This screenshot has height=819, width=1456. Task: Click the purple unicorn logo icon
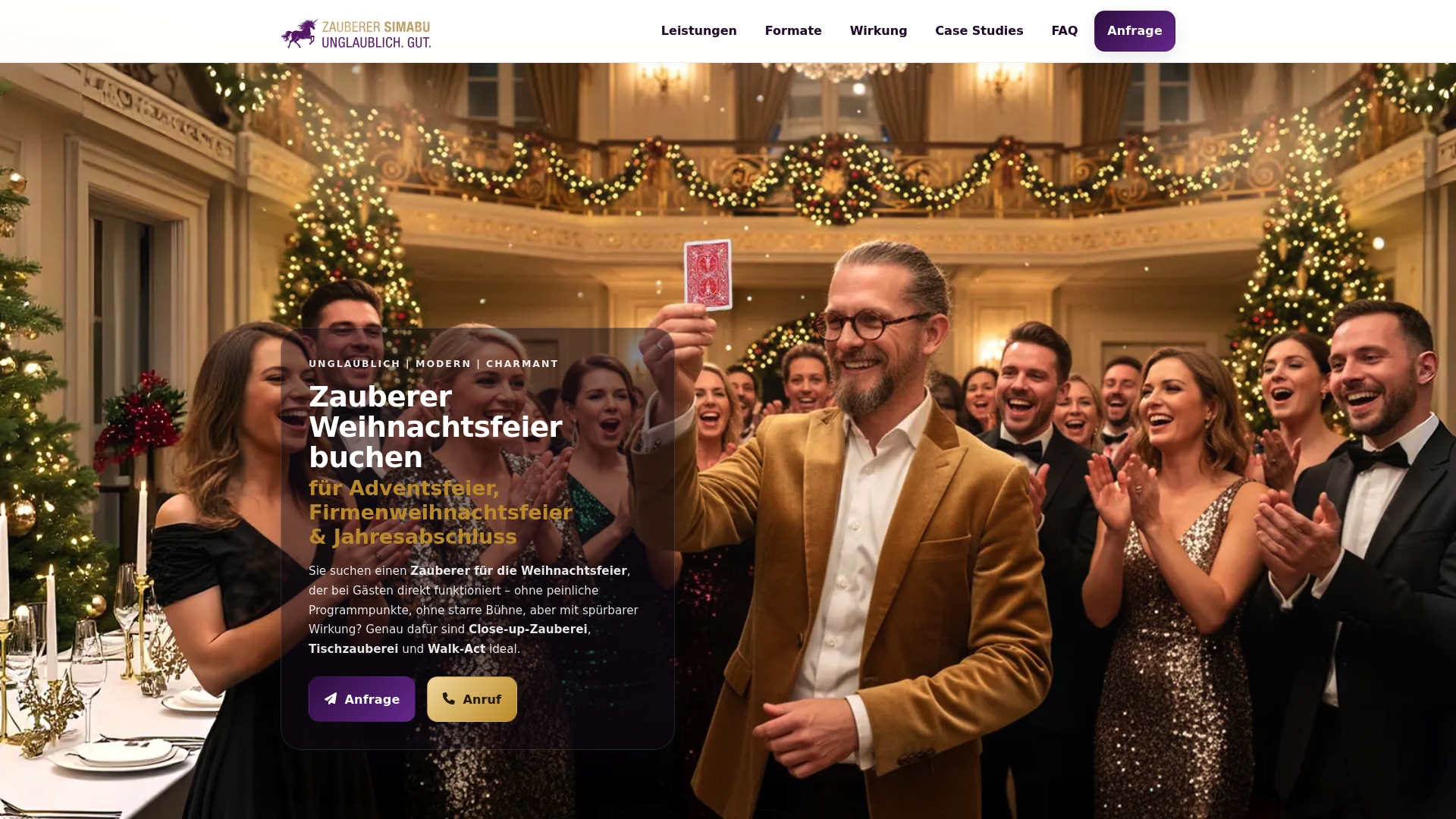pyautogui.click(x=300, y=33)
